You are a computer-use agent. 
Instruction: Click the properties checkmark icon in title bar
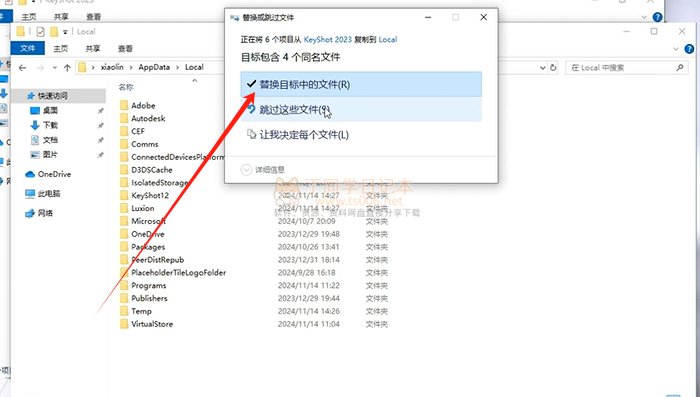tap(40, 32)
